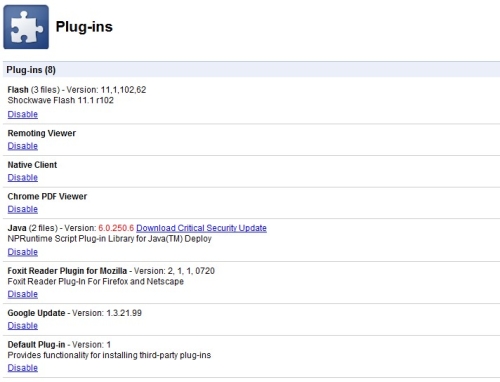Image resolution: width=500 pixels, height=382 pixels.
Task: Disable the Native Client plug-in
Action: (x=23, y=178)
